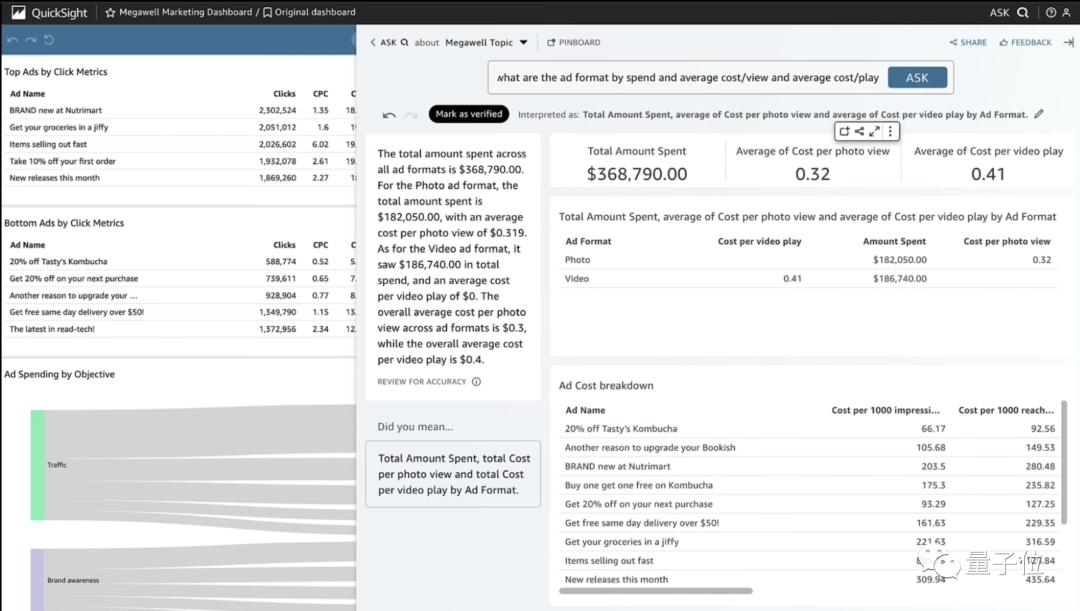Click the Photo row in Ad Format table
Image resolution: width=1080 pixels, height=611 pixels.
(808, 260)
